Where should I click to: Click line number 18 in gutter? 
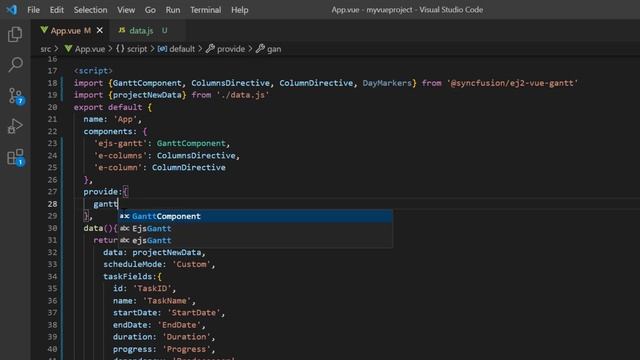tap(52, 83)
